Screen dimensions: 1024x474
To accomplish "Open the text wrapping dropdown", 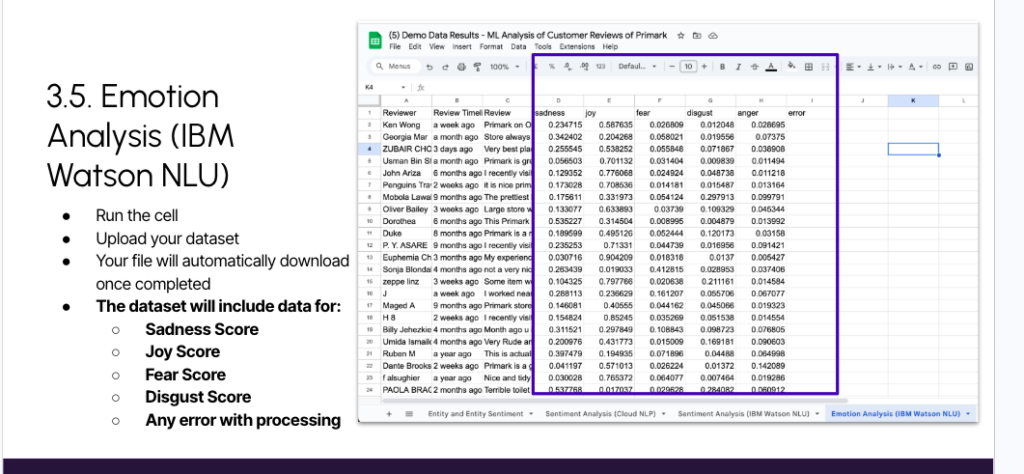I will pyautogui.click(x=893, y=67).
